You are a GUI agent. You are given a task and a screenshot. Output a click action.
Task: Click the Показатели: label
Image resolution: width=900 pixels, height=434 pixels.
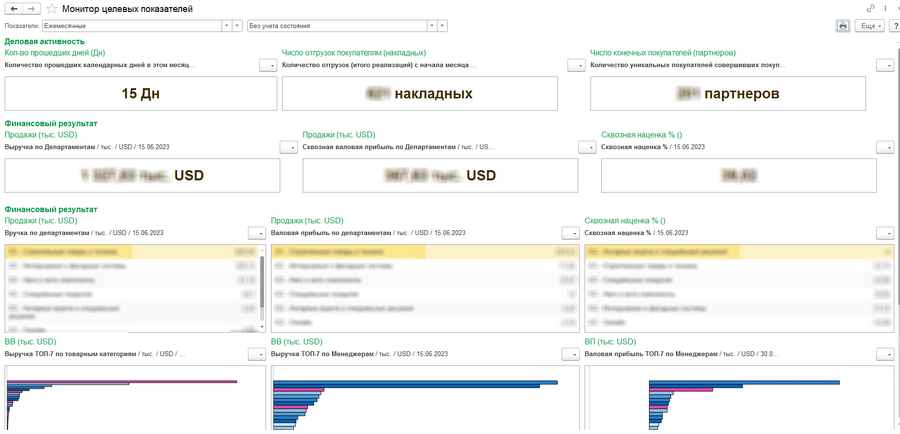pyautogui.click(x=22, y=26)
